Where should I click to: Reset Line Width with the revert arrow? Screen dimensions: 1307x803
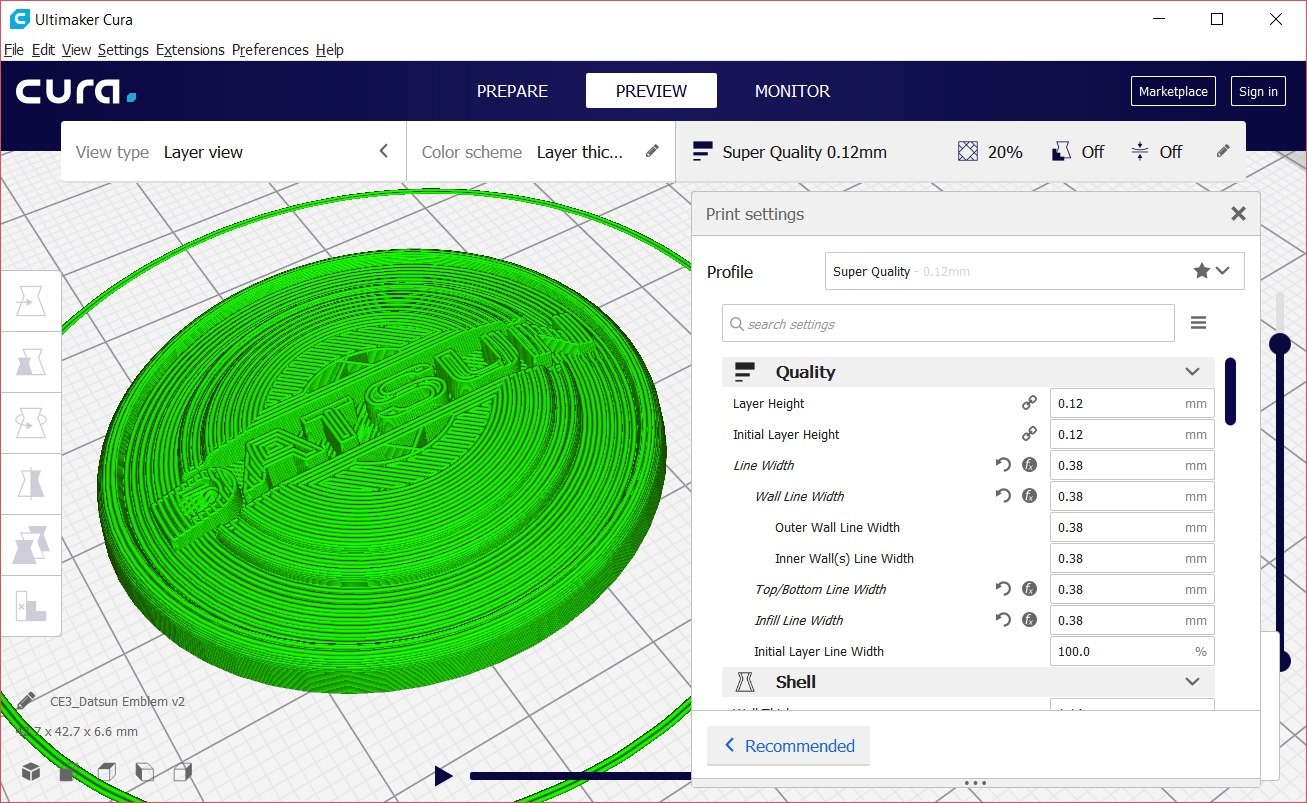[1003, 466]
